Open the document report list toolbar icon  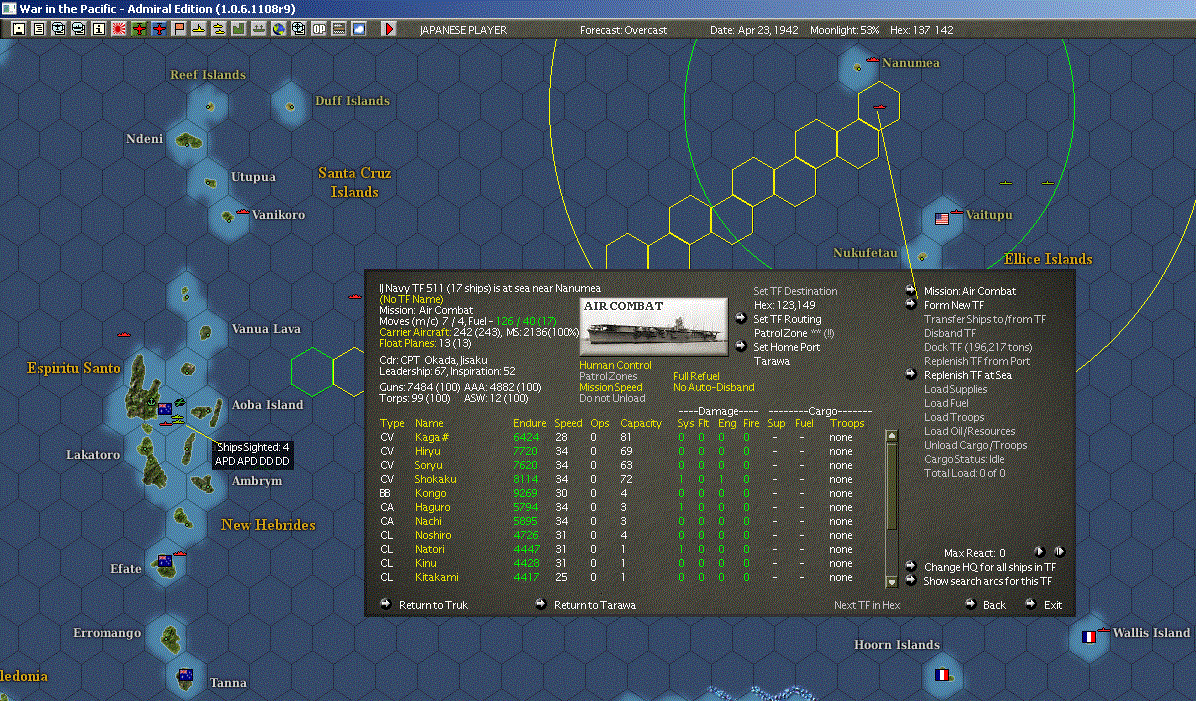click(x=39, y=29)
